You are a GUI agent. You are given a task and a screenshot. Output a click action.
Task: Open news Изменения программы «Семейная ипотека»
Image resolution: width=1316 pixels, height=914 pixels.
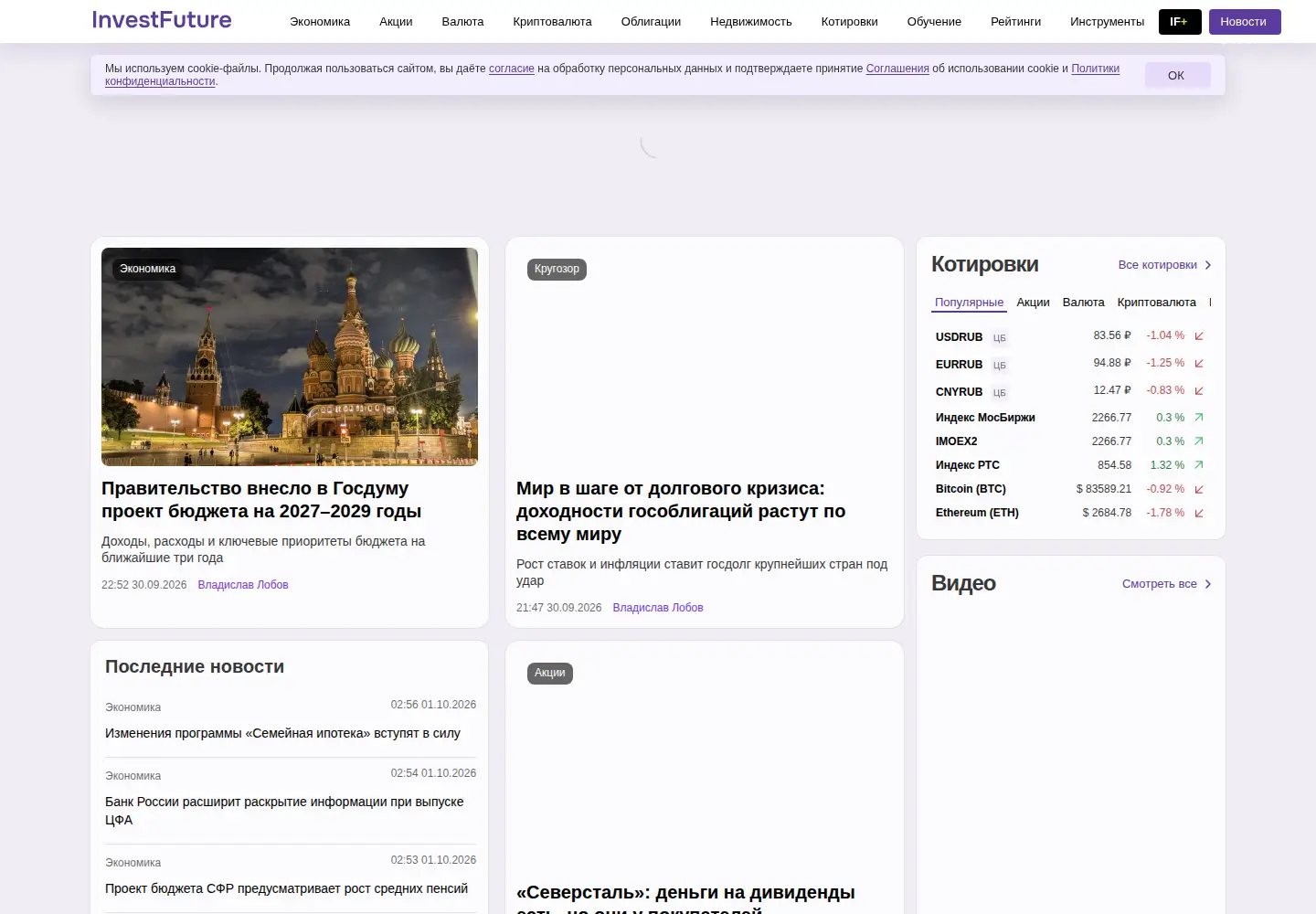pos(282,733)
